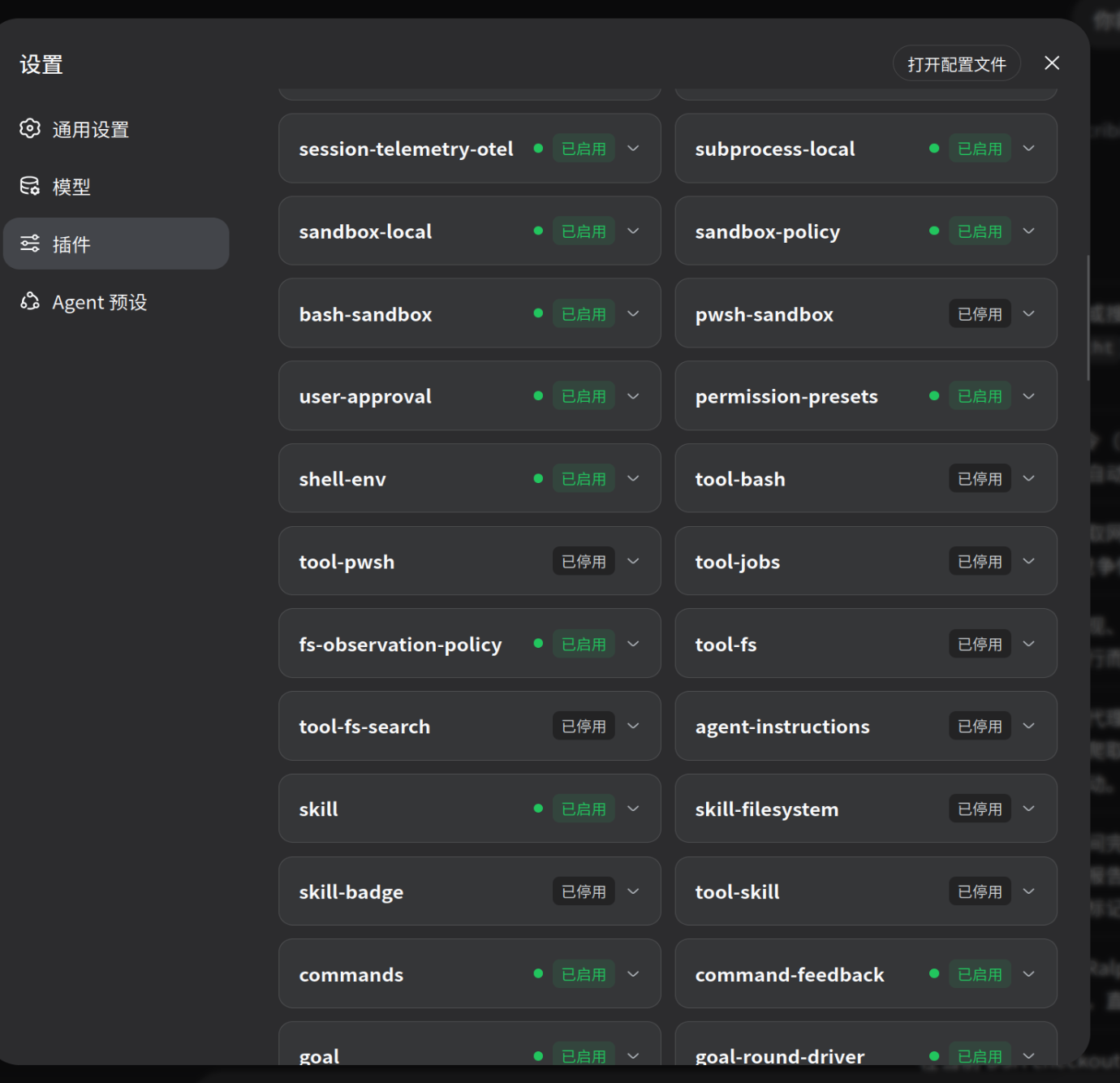
Task: Click the 打开配置文件 button
Action: click(x=957, y=64)
